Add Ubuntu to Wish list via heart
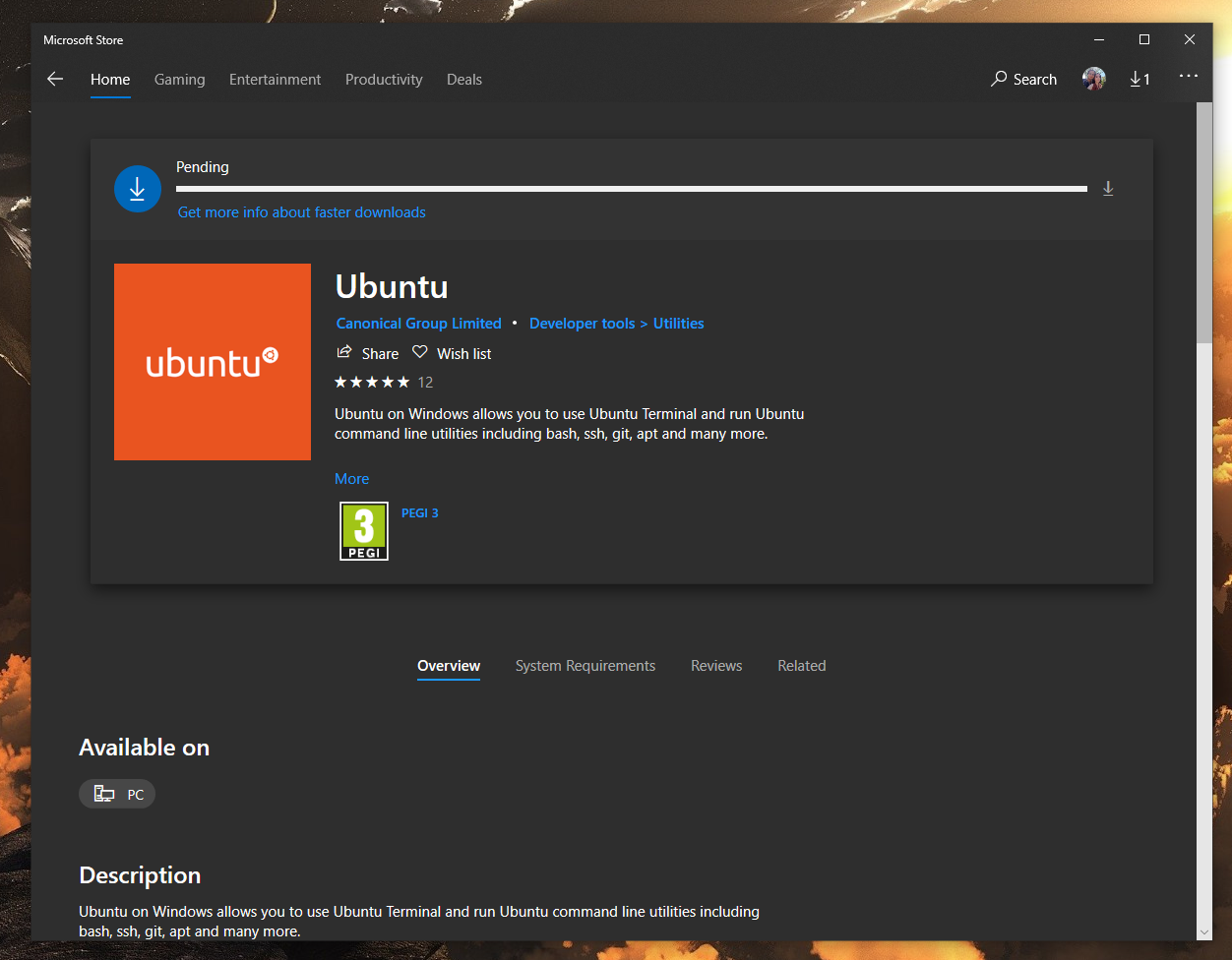 point(452,353)
